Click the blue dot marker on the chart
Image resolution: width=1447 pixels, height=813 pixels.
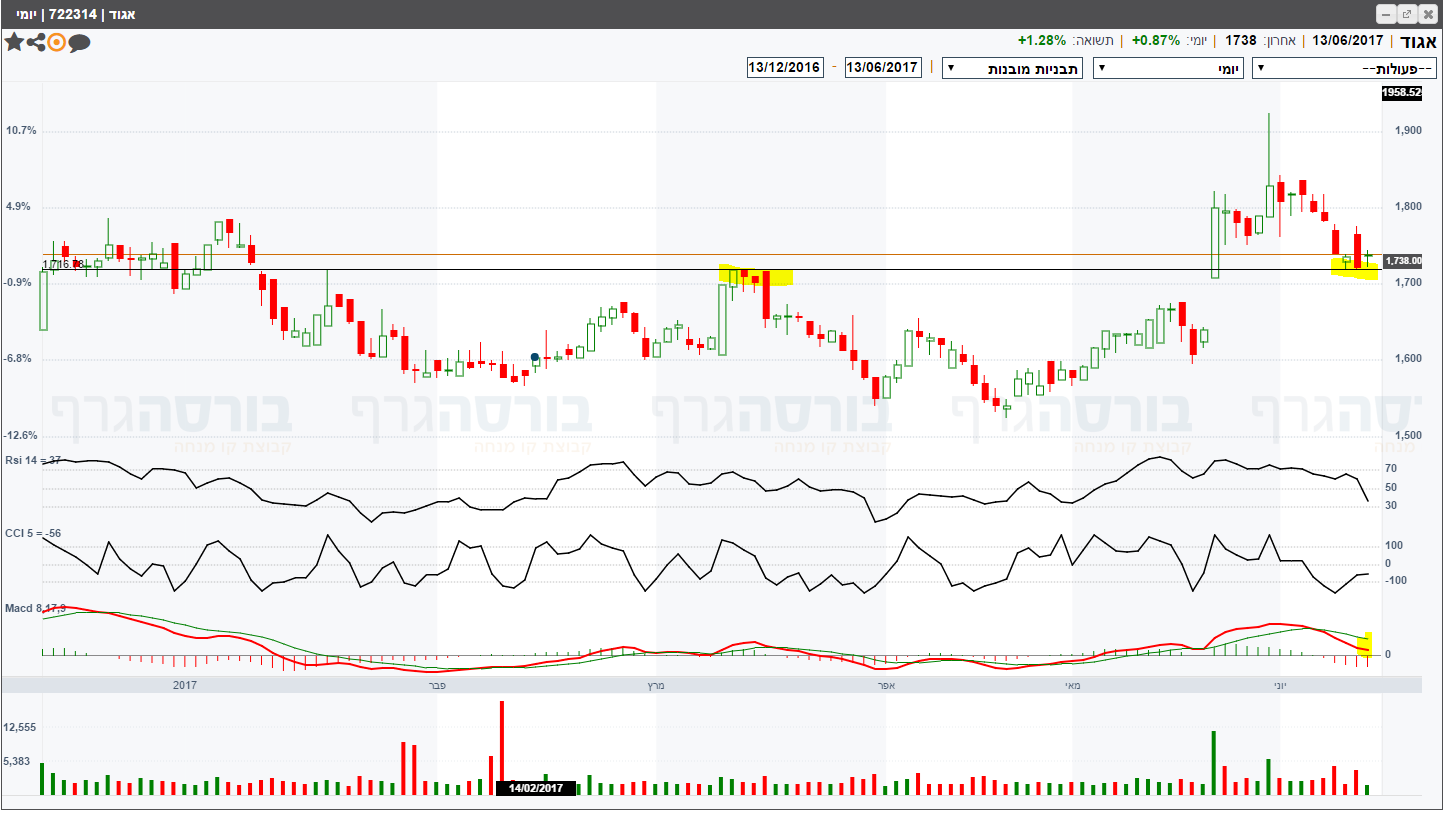tap(535, 357)
